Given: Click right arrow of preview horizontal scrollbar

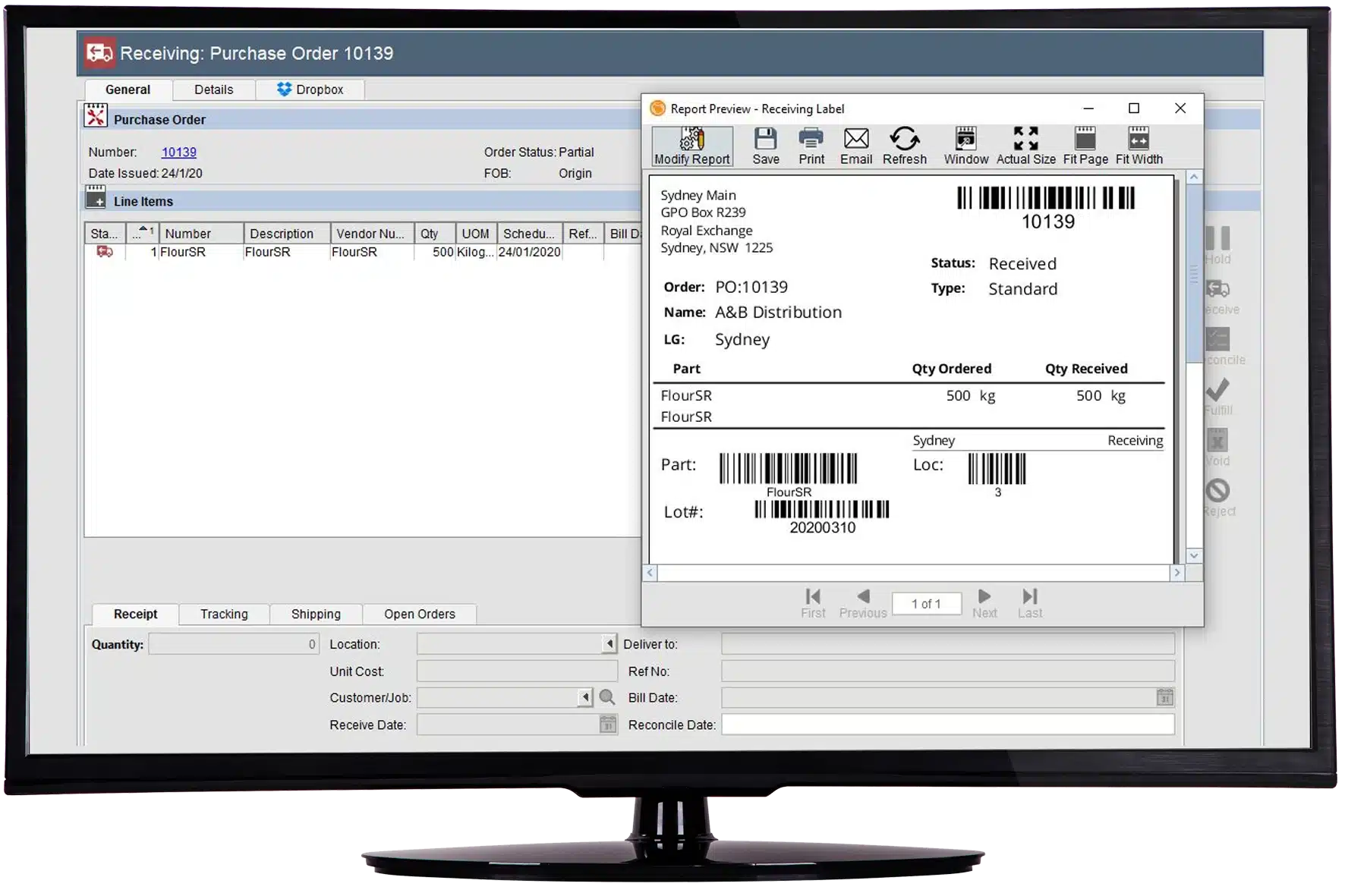Looking at the screenshot, I should [1177, 573].
